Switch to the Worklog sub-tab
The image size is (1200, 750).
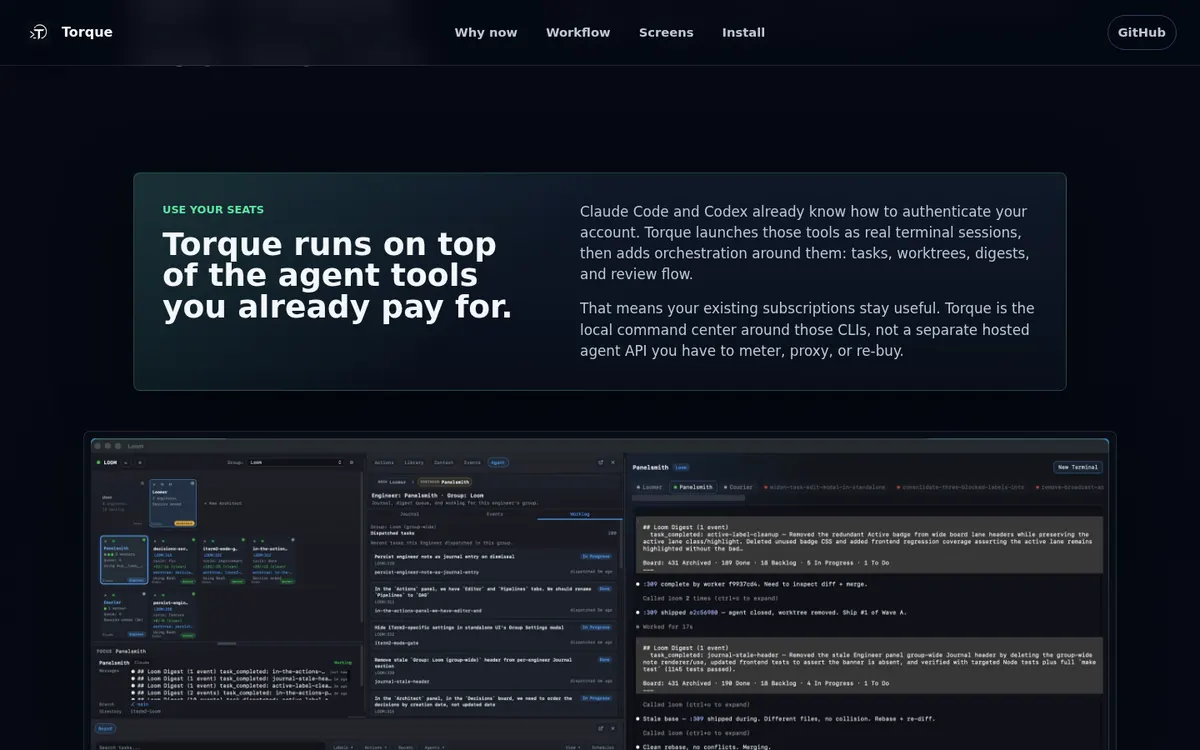click(579, 514)
